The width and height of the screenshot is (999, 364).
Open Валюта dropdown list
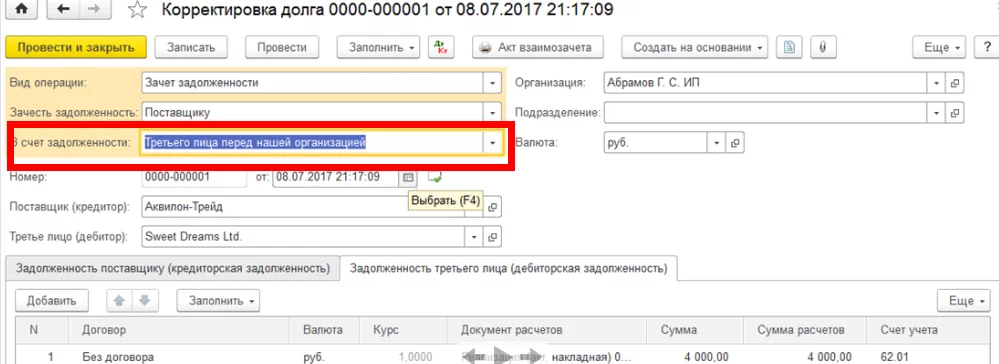pyautogui.click(x=717, y=143)
